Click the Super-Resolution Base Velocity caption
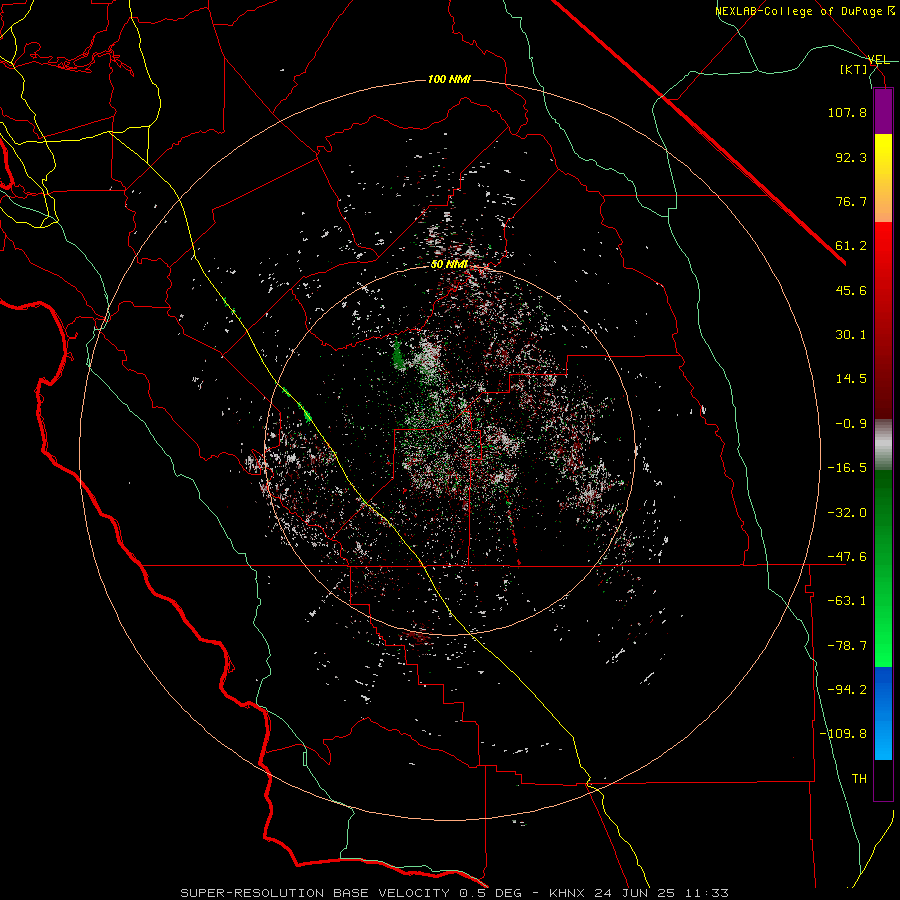The height and width of the screenshot is (900, 900). tap(455, 893)
